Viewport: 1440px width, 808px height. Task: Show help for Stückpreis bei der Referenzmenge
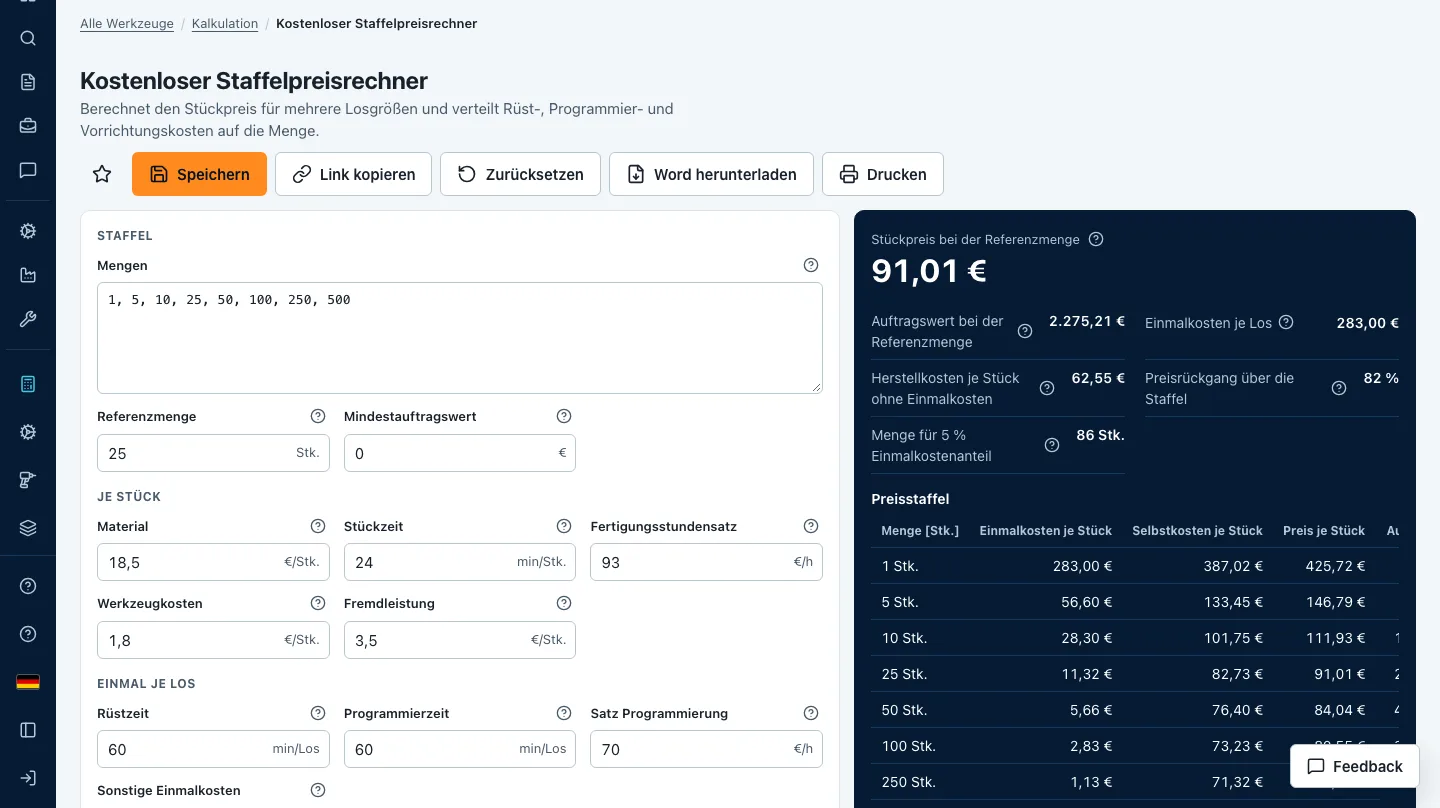coord(1096,239)
